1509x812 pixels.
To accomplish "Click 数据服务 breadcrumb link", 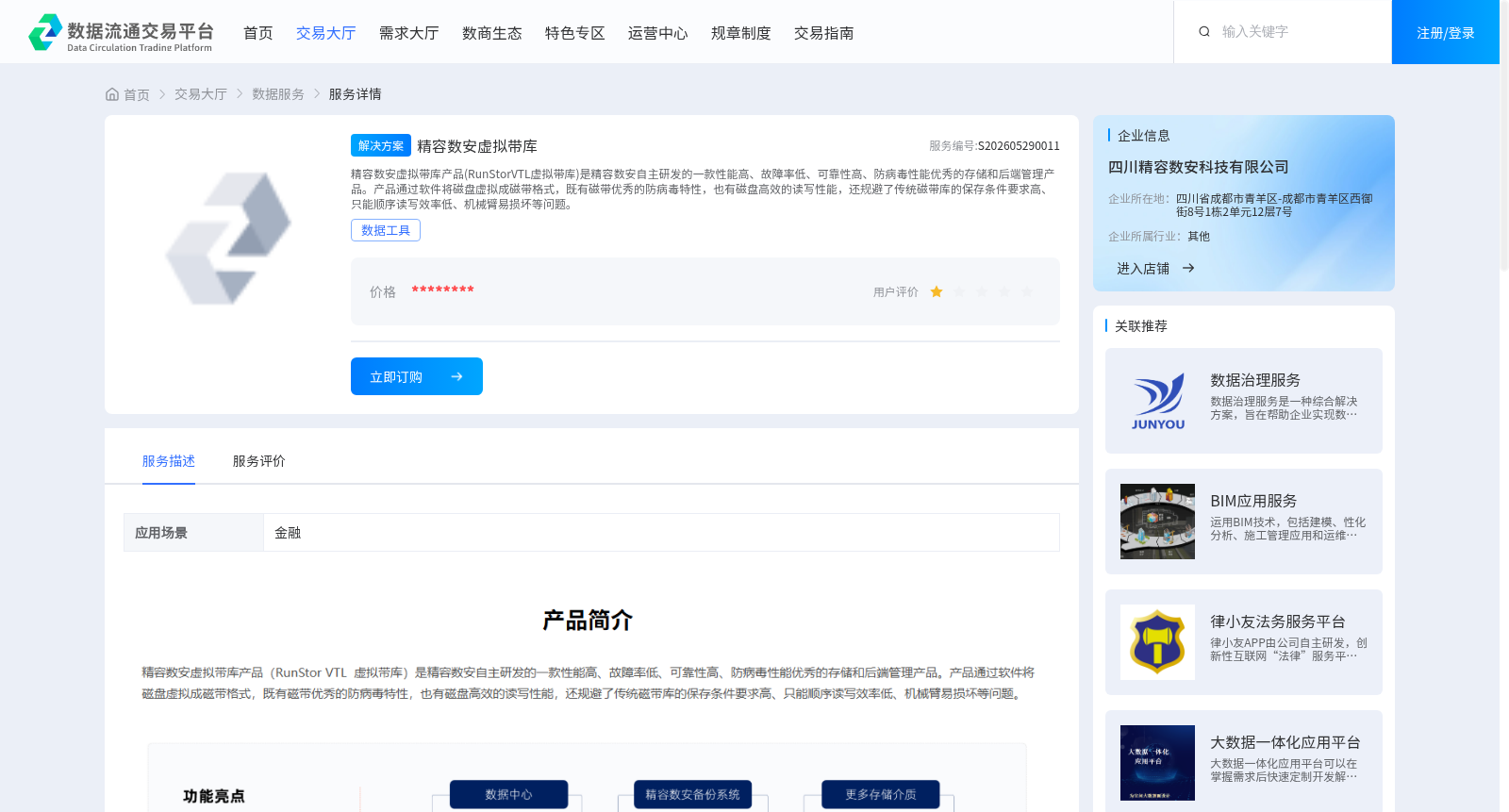I will pyautogui.click(x=278, y=94).
